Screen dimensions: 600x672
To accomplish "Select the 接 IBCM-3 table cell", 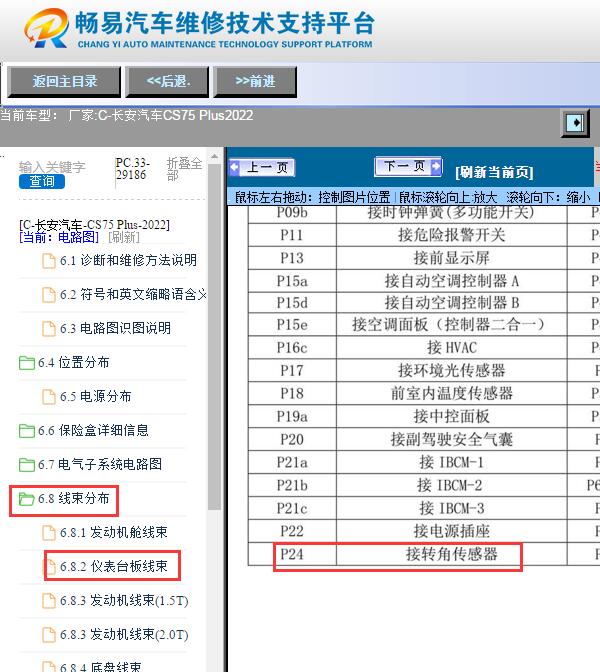I will [x=452, y=508].
